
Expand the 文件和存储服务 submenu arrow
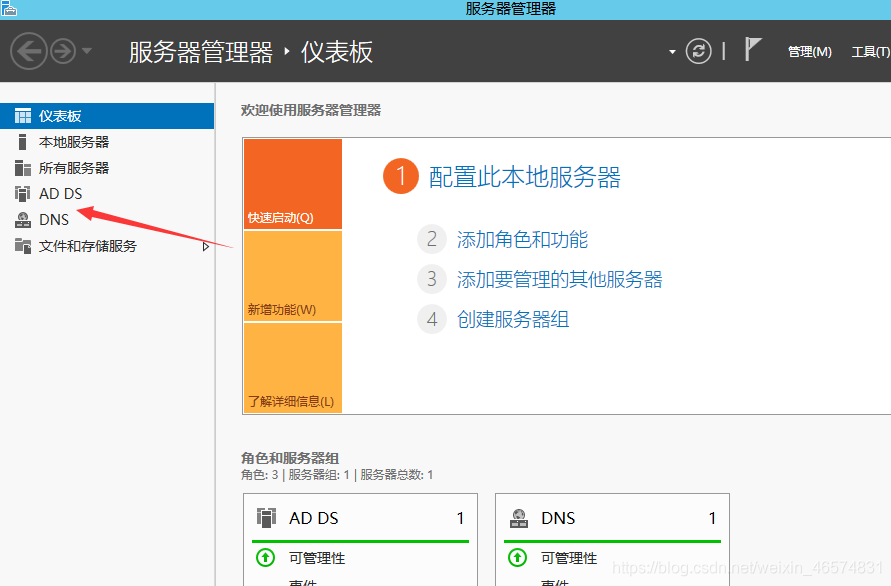coord(206,247)
